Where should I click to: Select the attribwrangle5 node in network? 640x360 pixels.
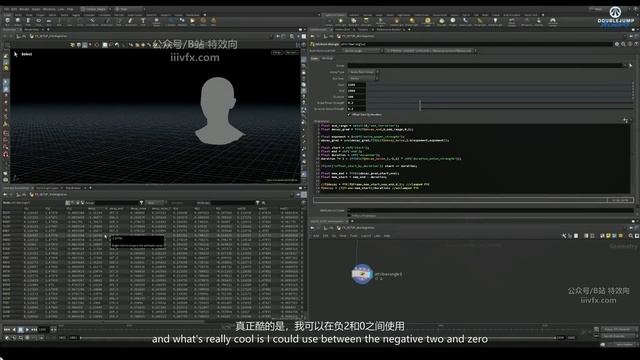pos(362,274)
